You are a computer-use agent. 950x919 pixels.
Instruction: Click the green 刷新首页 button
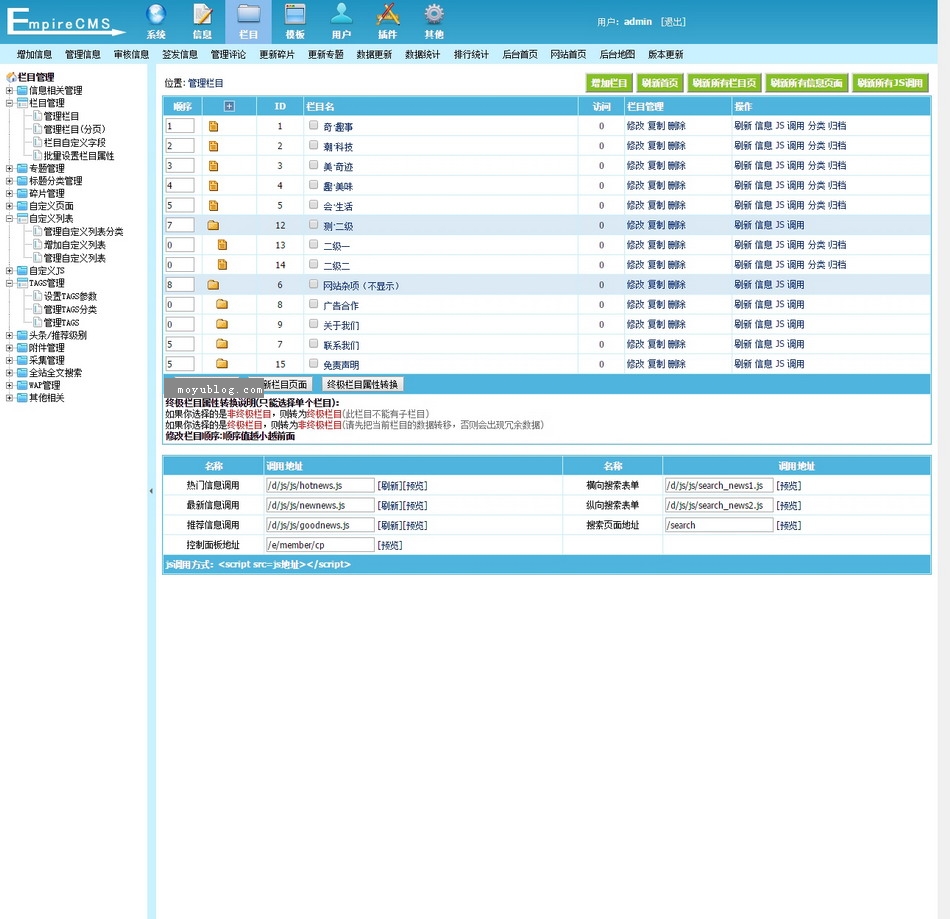tap(660, 83)
